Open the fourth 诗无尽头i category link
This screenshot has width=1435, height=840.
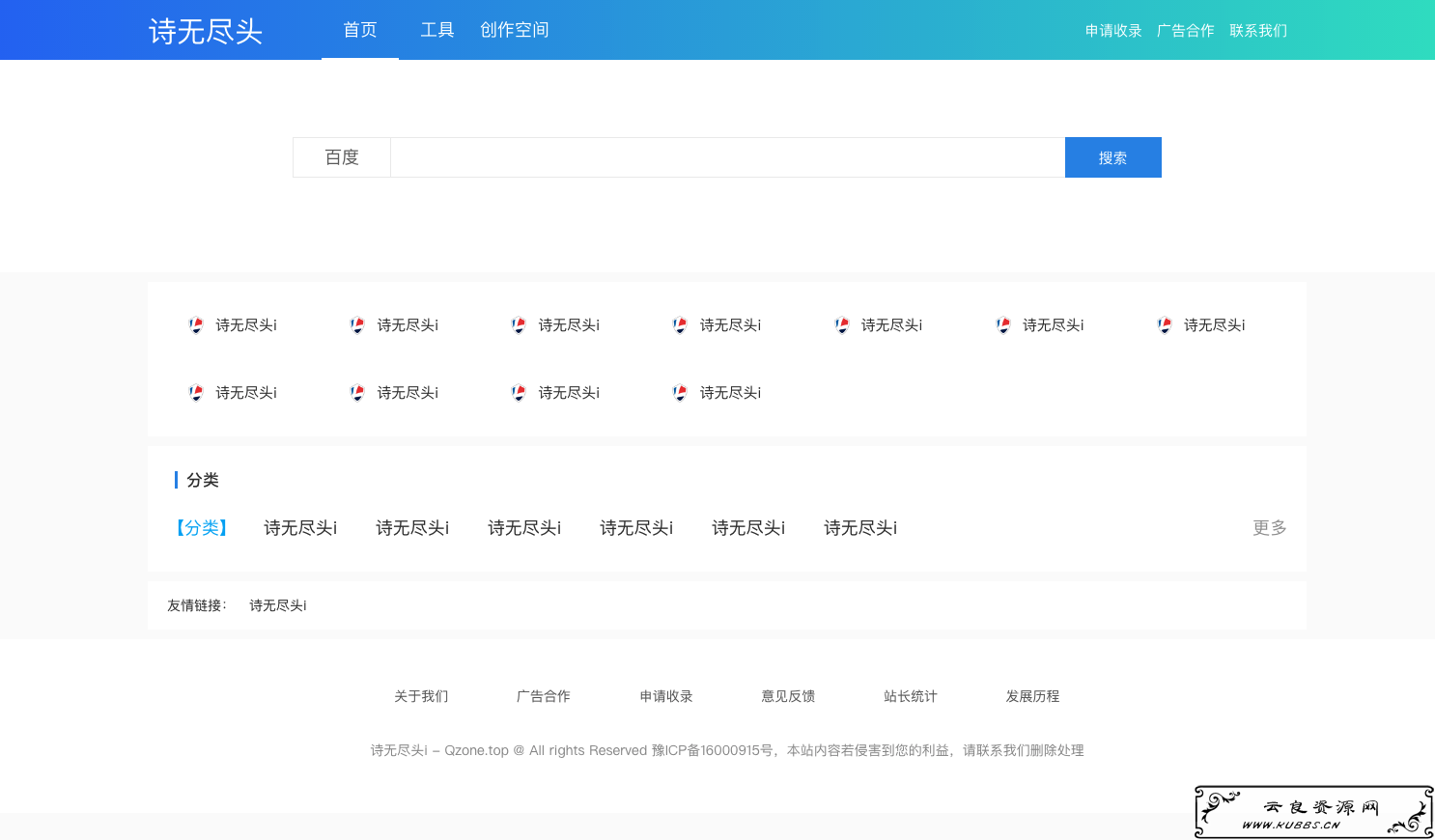click(636, 528)
